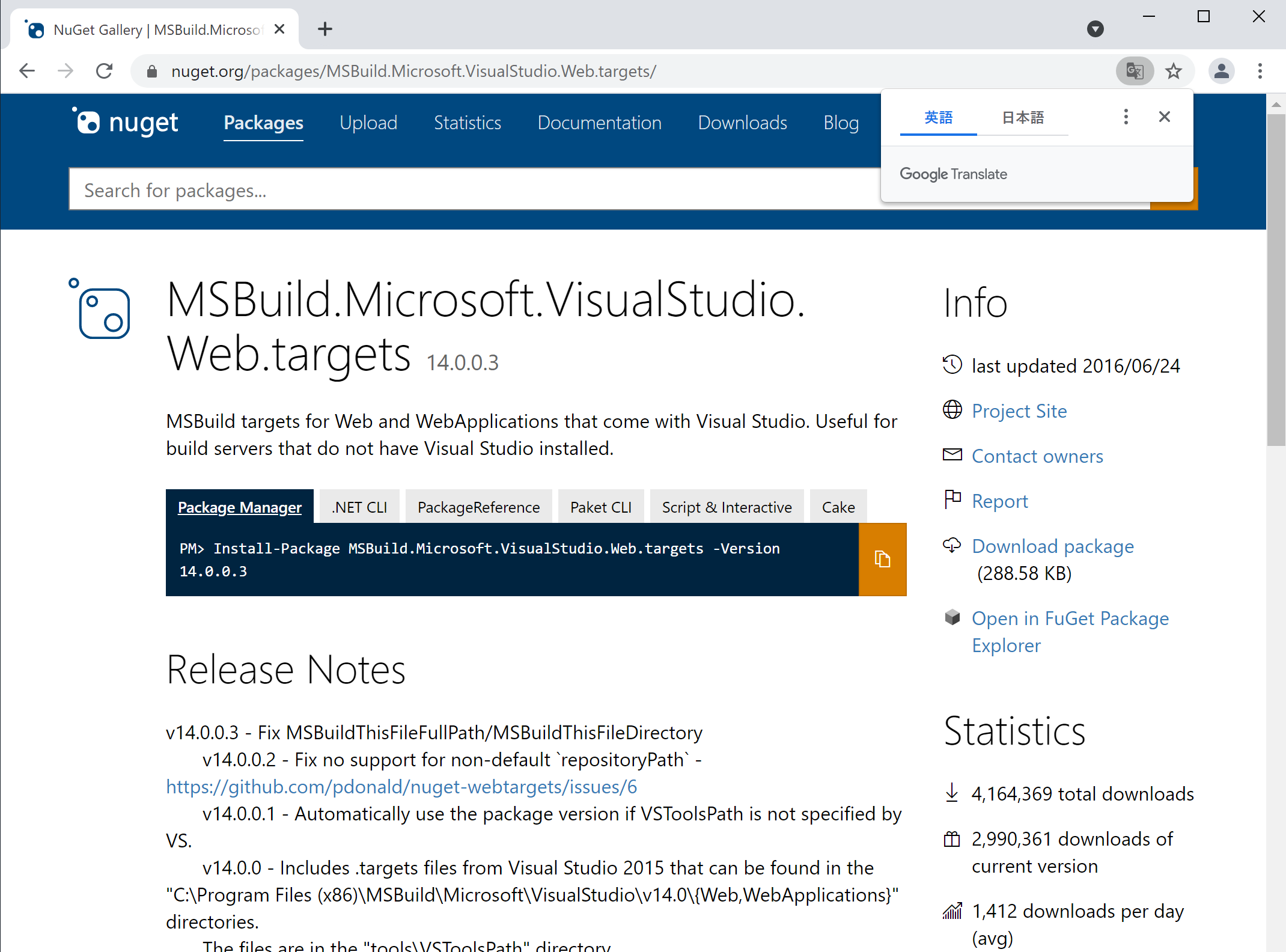
Task: Click the browser back arrow
Action: tap(27, 72)
